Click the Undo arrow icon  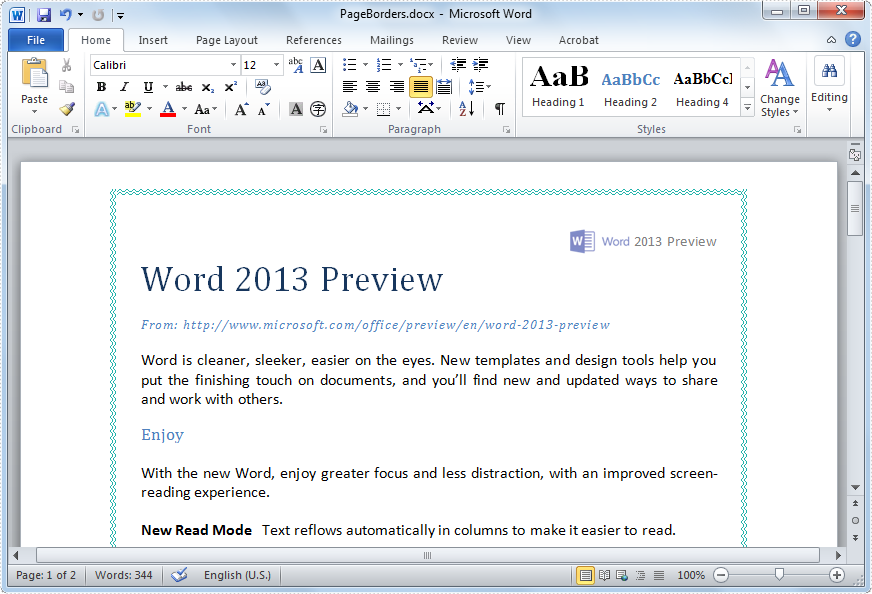(x=66, y=14)
